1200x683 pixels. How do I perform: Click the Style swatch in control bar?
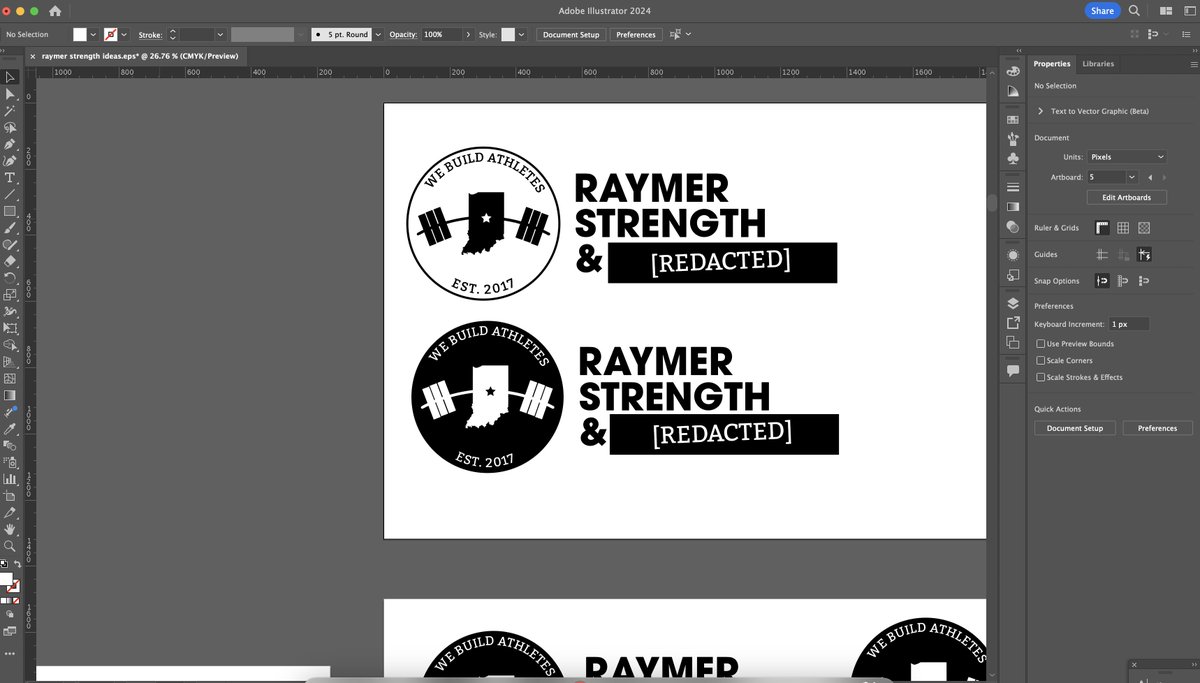point(508,34)
